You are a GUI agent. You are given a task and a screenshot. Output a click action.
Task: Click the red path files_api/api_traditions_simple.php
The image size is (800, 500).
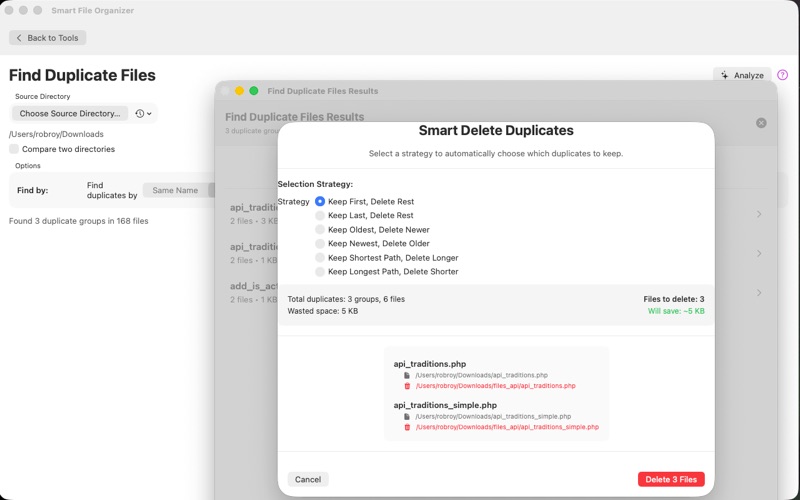[507, 427]
